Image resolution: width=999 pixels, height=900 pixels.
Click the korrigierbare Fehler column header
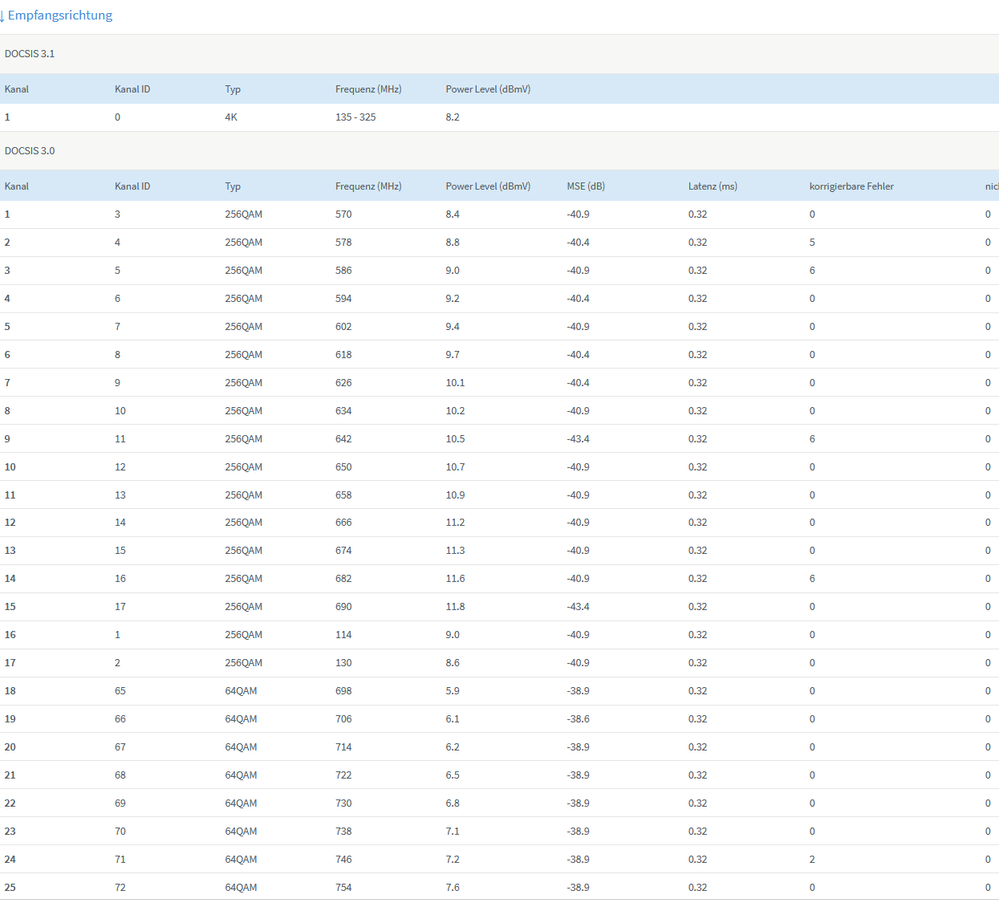[851, 186]
